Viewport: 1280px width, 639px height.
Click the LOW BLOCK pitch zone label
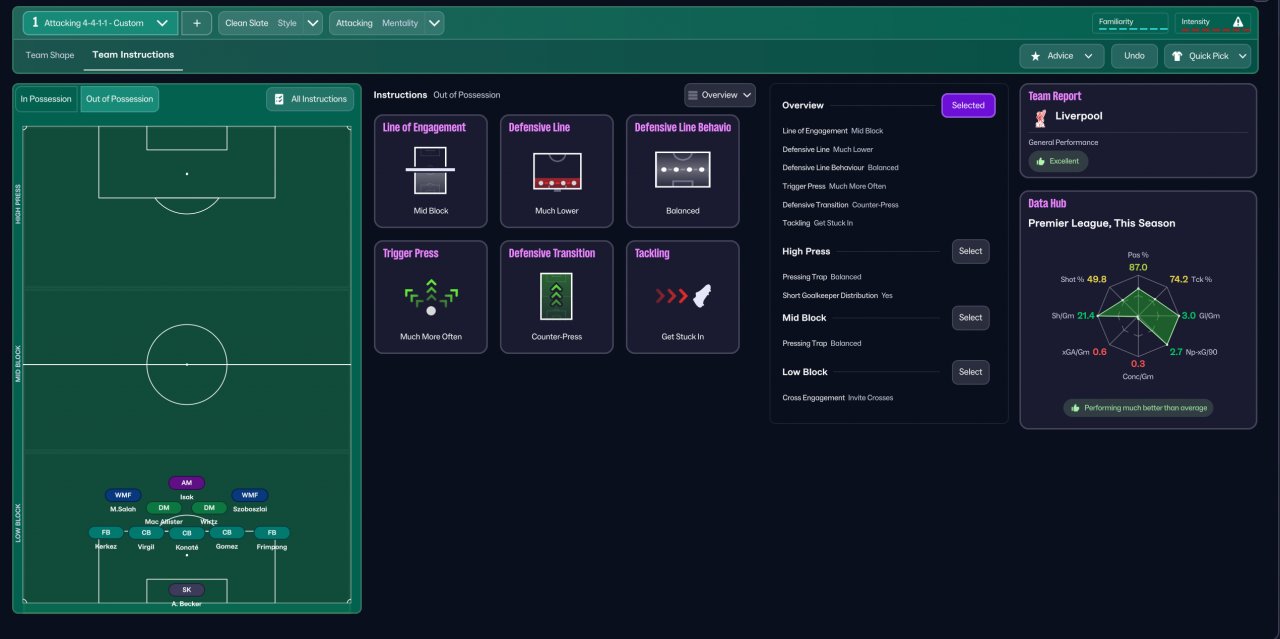[x=18, y=523]
